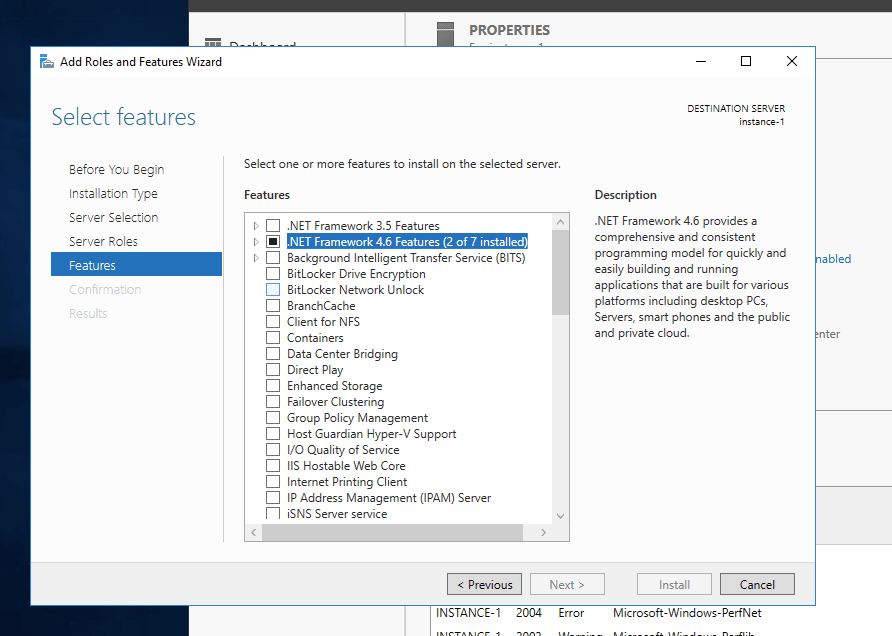The image size is (892, 636).
Task: Tick the Failover Clustering checkbox
Action: 273,402
